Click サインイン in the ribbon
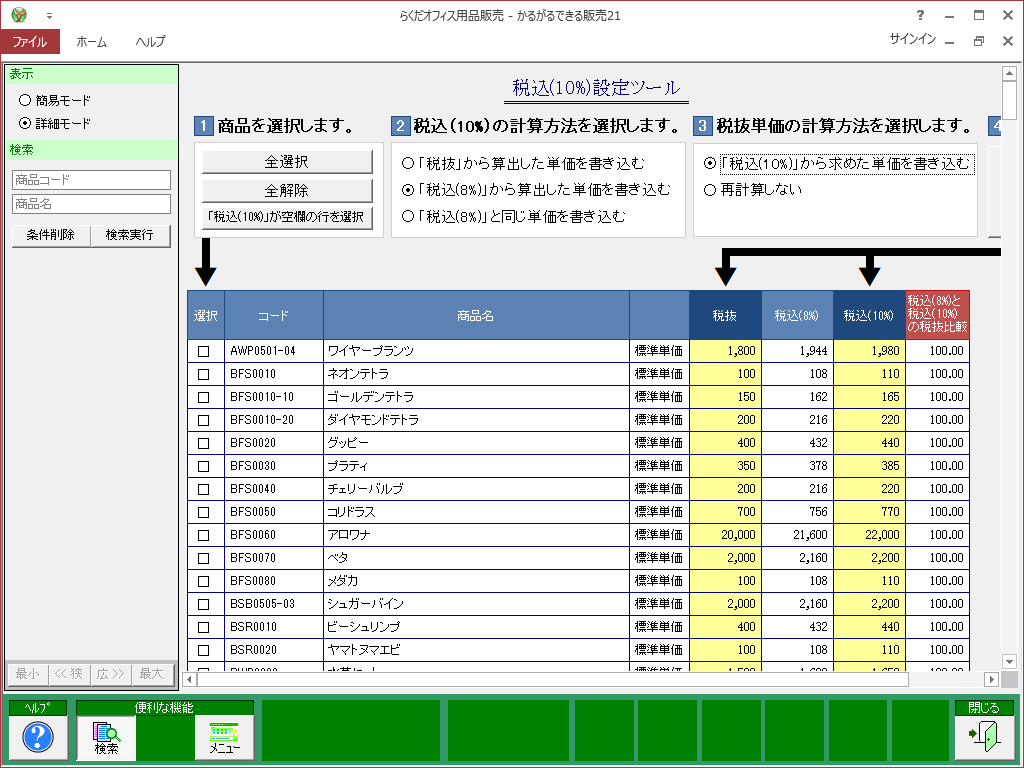The width and height of the screenshot is (1024, 768). (912, 39)
